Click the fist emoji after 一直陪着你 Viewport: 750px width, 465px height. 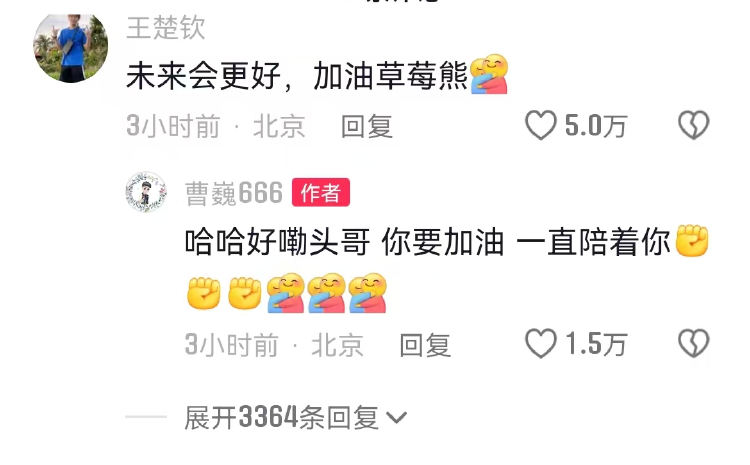coord(692,241)
